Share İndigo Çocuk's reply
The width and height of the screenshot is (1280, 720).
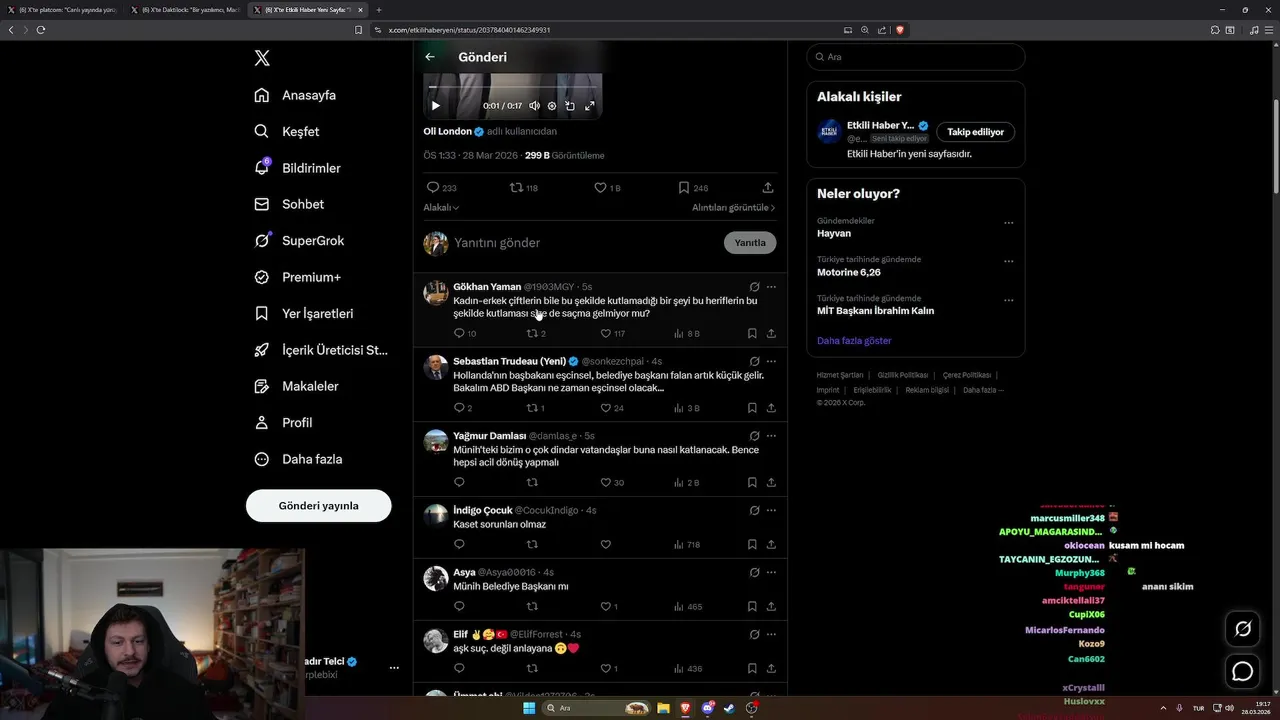point(771,544)
